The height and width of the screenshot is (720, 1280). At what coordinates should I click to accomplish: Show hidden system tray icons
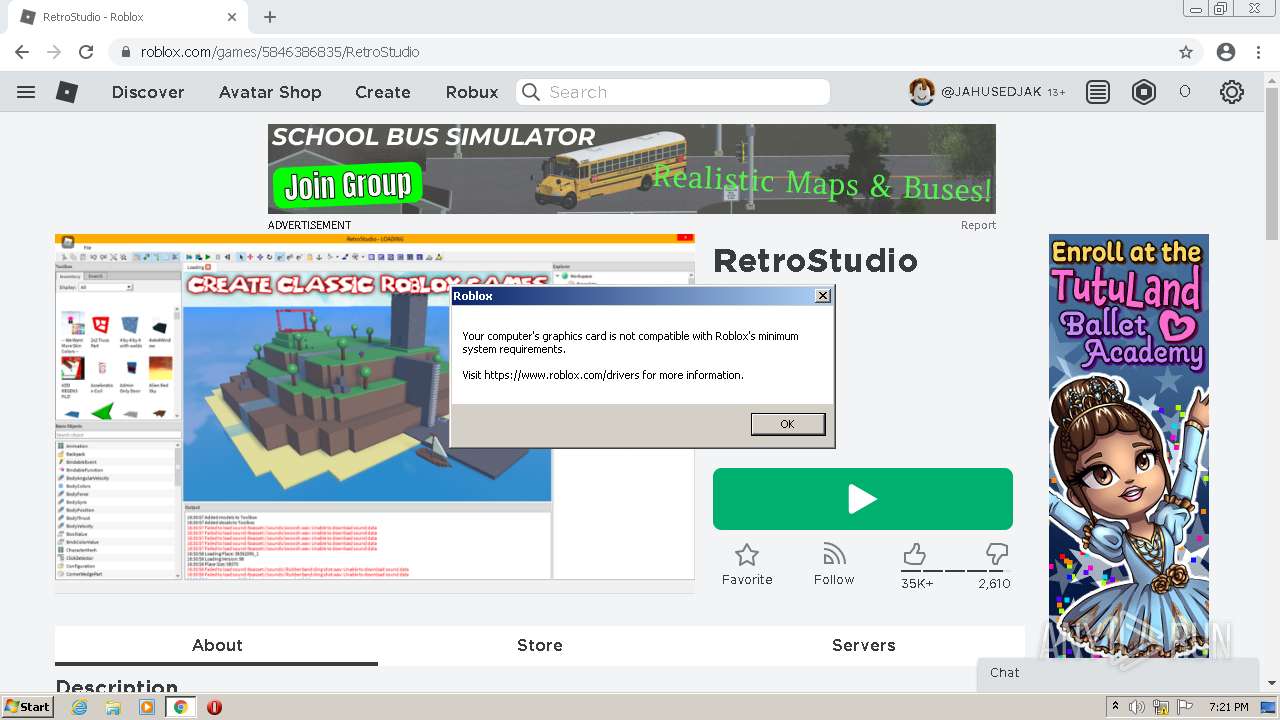point(1116,707)
